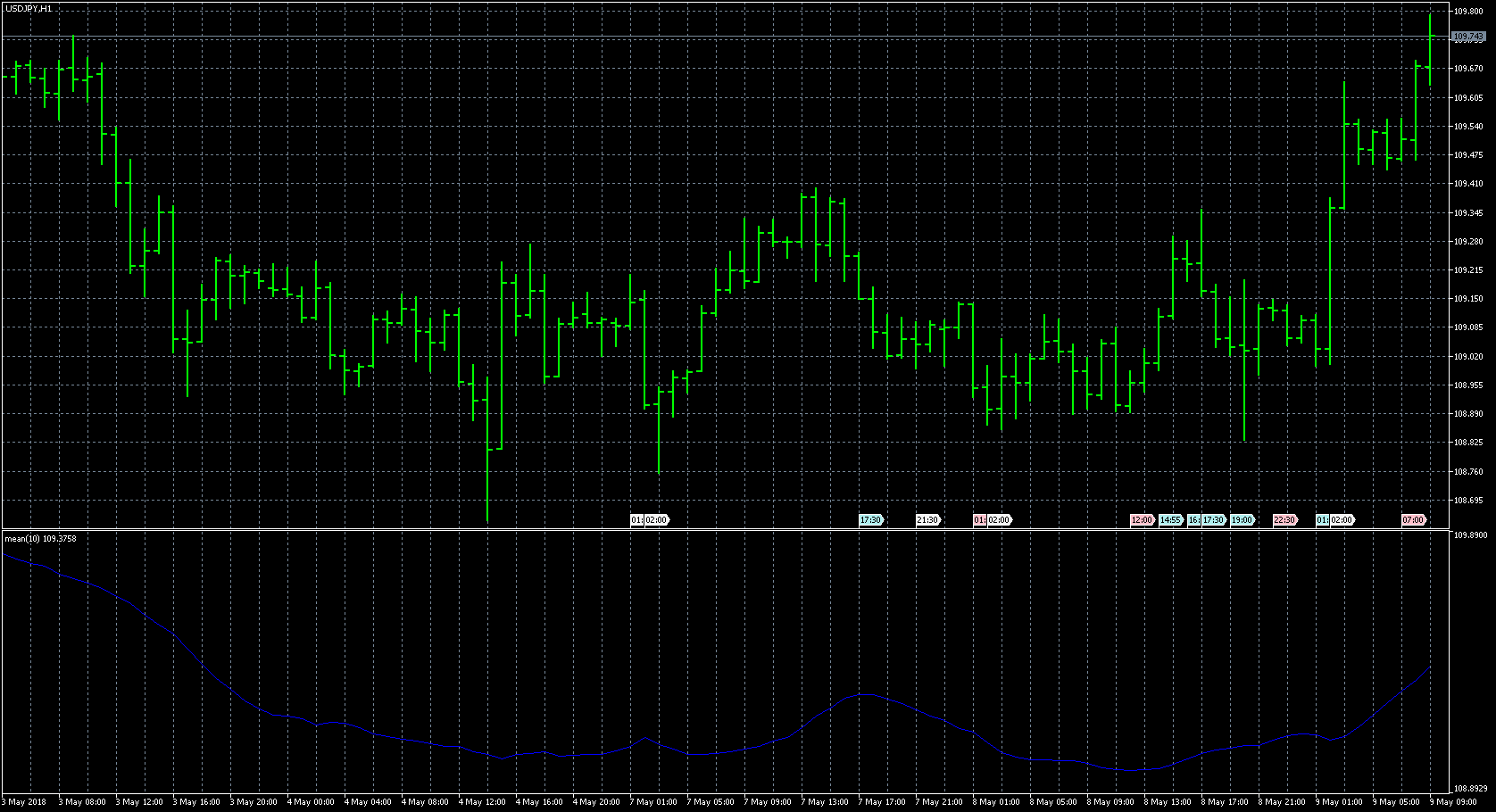
Task: Select the 8 May 17:00 time label
Action: coord(1225,802)
